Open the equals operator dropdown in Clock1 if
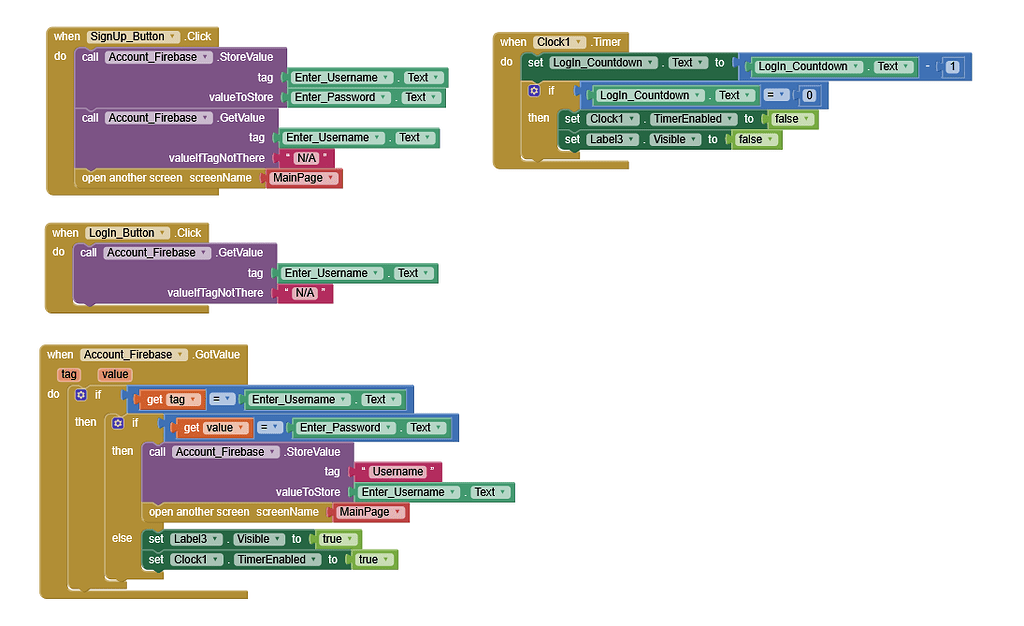Screen dimensions: 1024x626 (x=776, y=95)
